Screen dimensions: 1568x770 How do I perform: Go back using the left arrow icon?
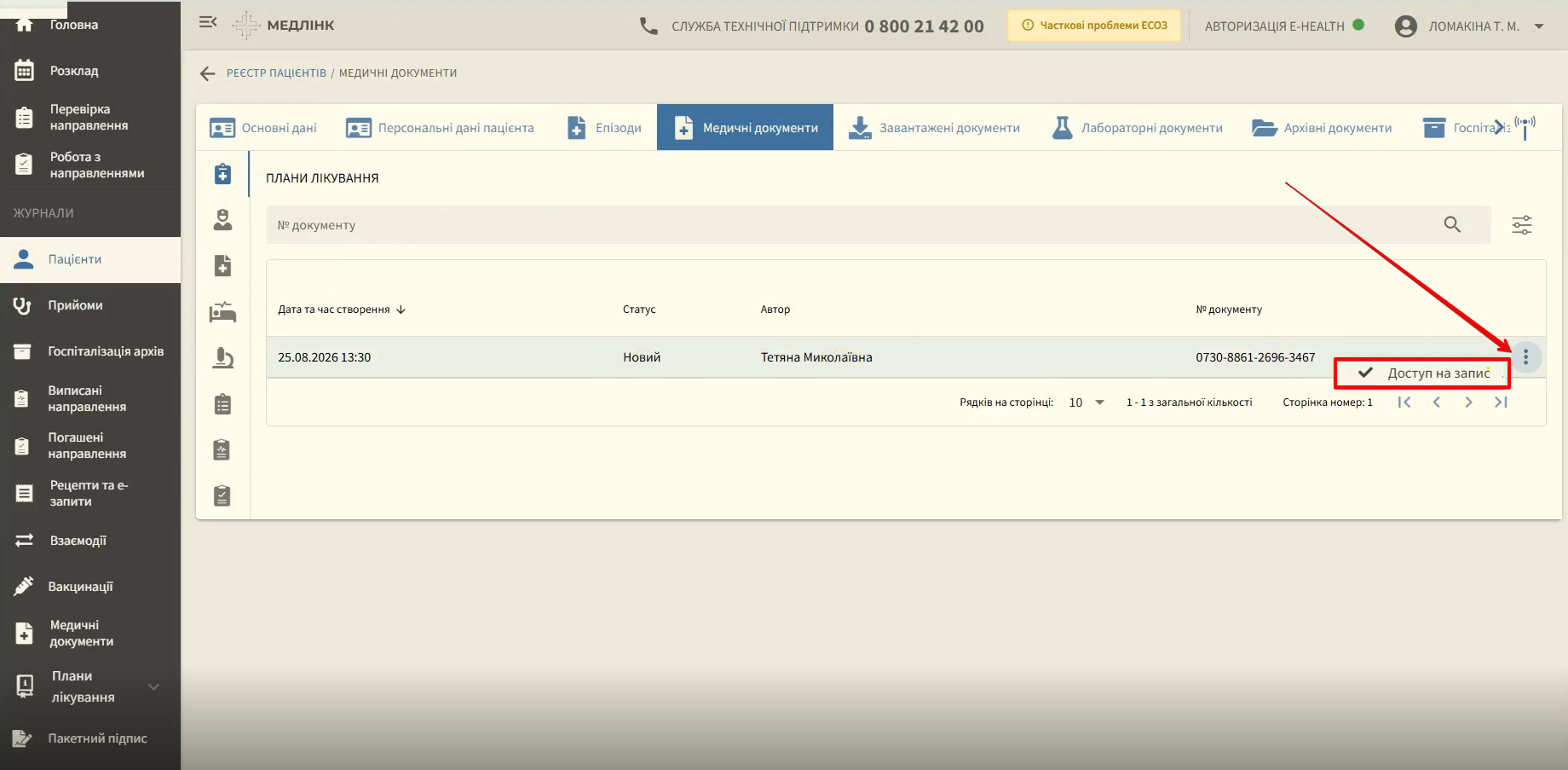click(x=207, y=73)
